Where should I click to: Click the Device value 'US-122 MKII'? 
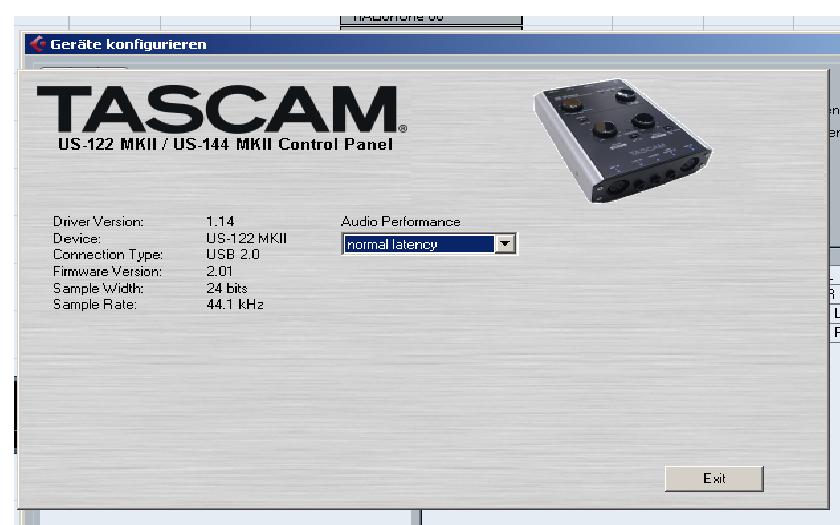(x=246, y=238)
